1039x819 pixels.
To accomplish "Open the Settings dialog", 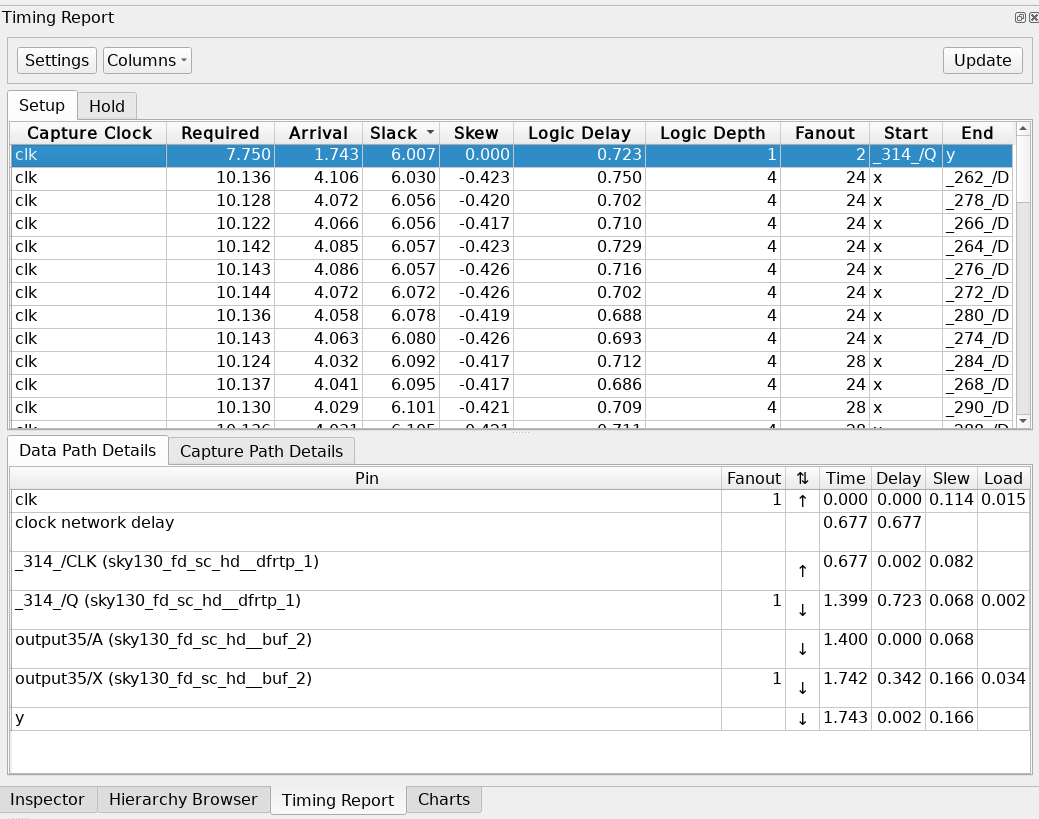I will (x=57, y=60).
